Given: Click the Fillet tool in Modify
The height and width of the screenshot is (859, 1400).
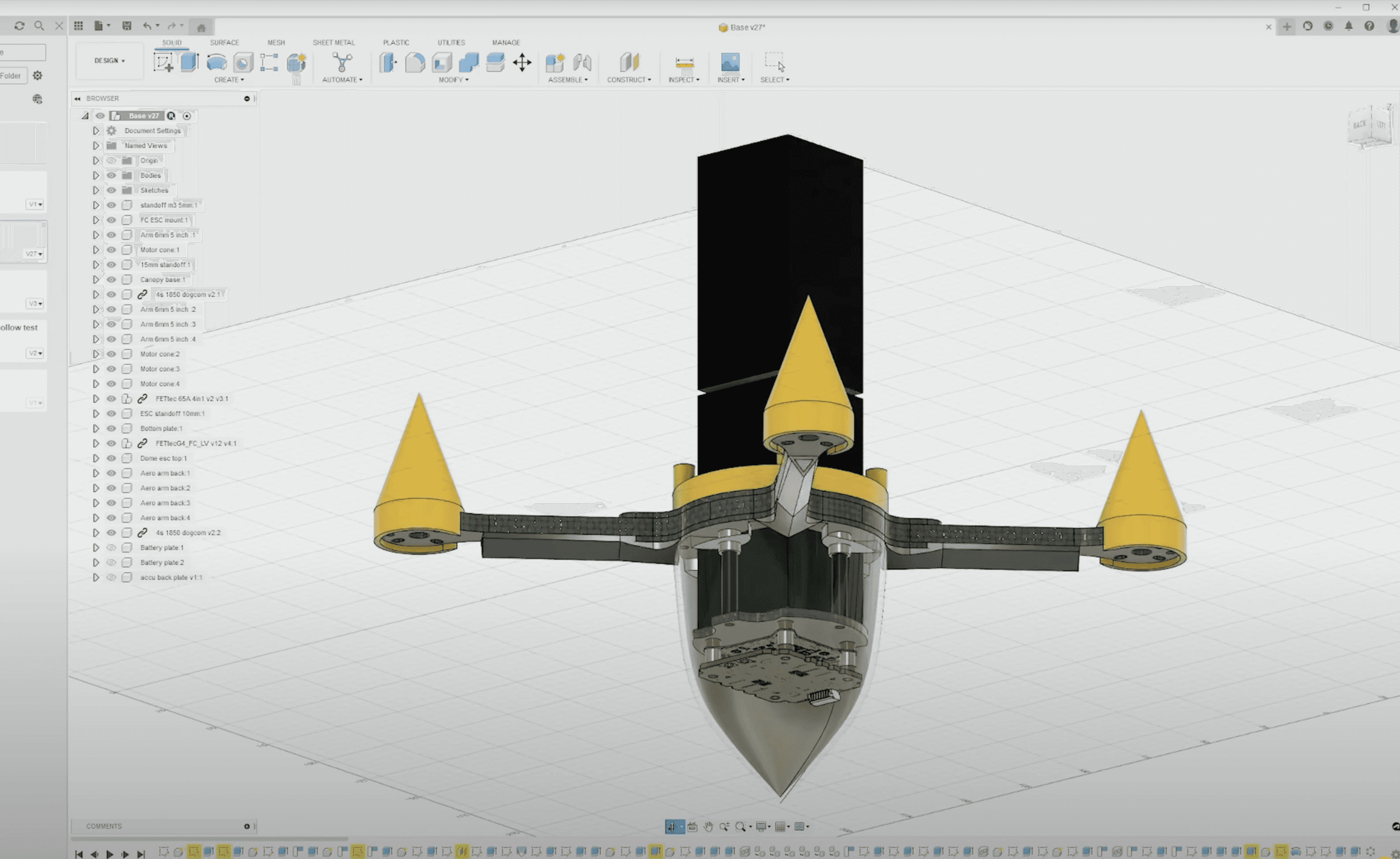Looking at the screenshot, I should (x=415, y=63).
